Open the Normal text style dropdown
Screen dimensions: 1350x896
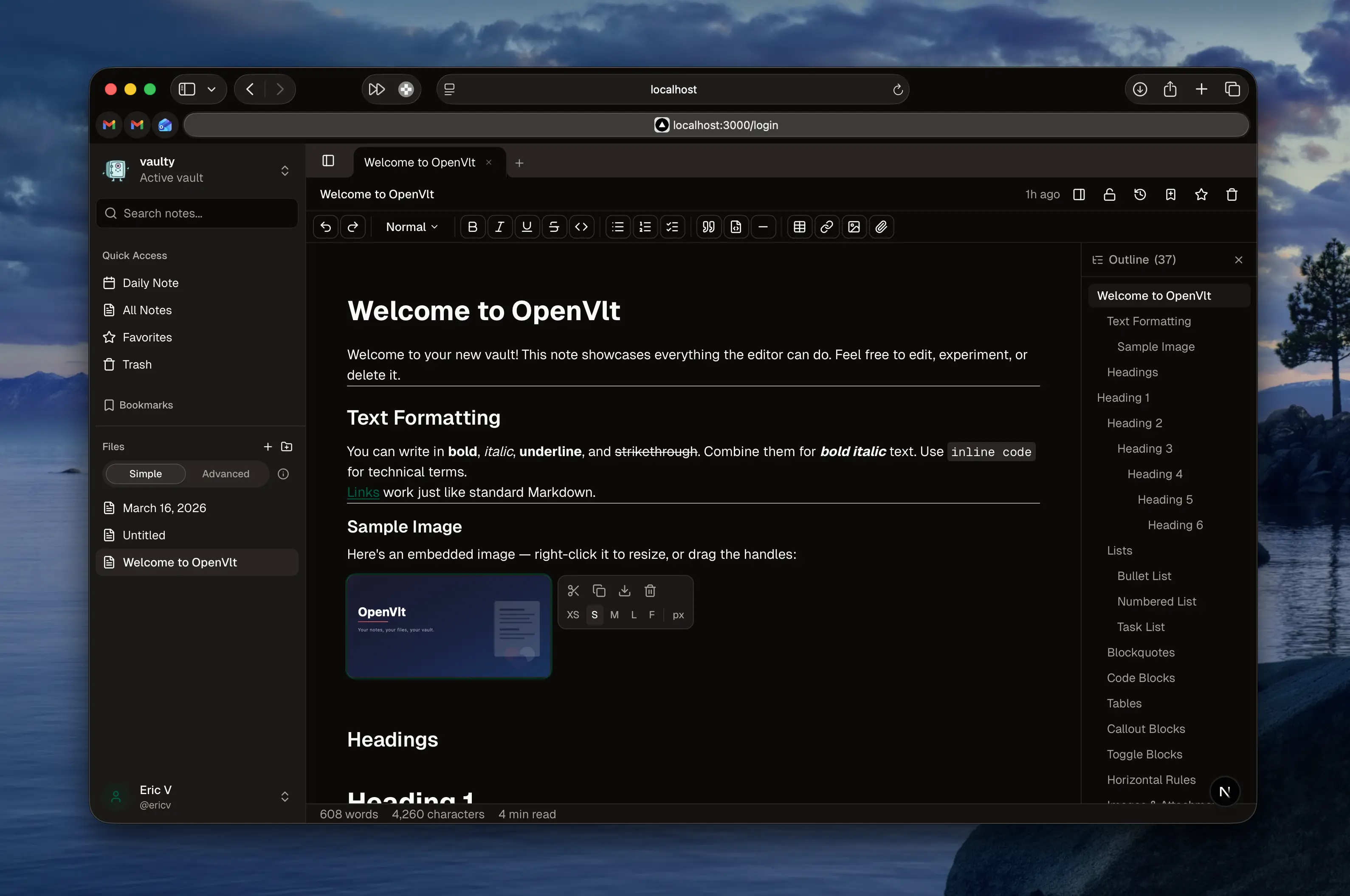pos(411,227)
